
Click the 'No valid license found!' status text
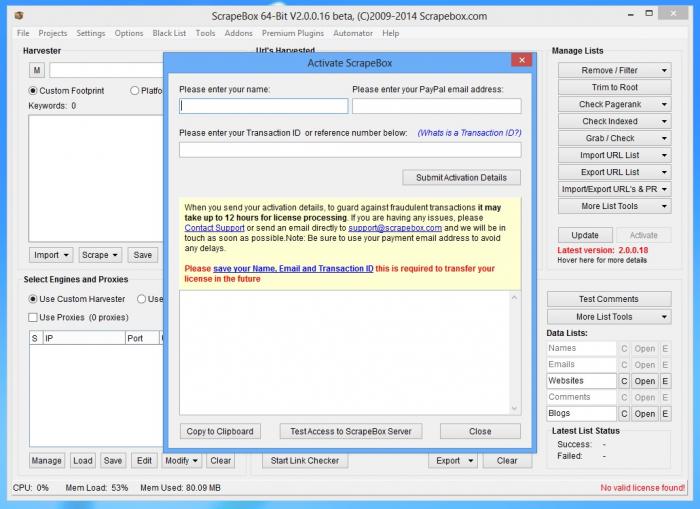pos(642,488)
